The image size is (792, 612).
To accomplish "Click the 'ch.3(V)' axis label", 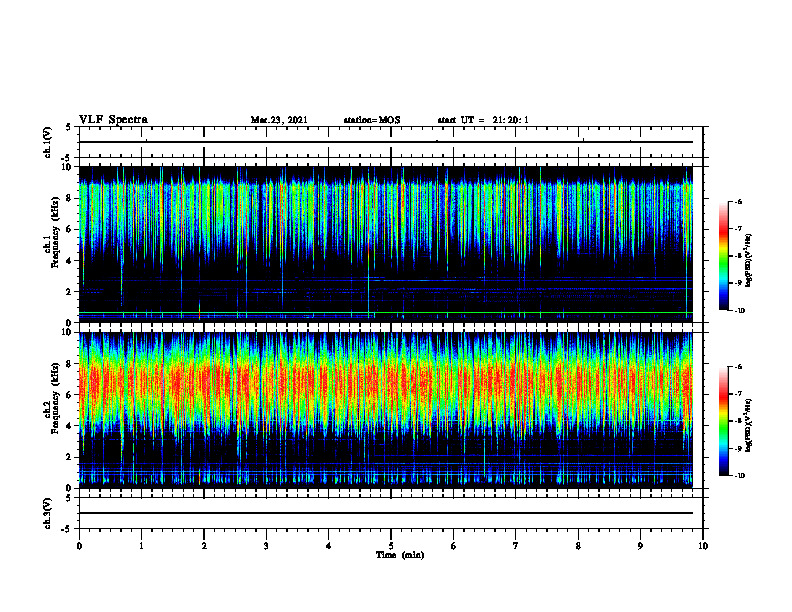I will click(47, 513).
